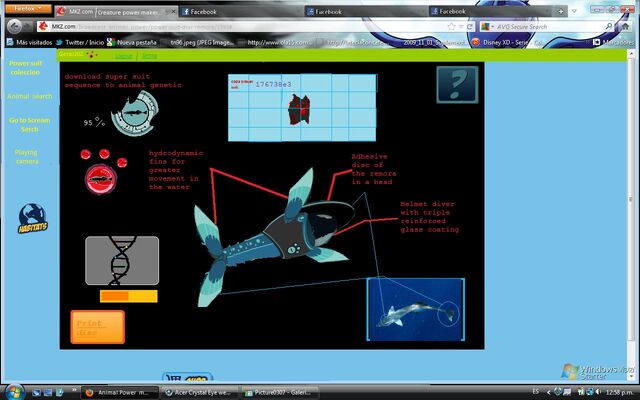The width and height of the screenshot is (640, 400).
Task: Open the question mark help box
Action: coord(457,84)
